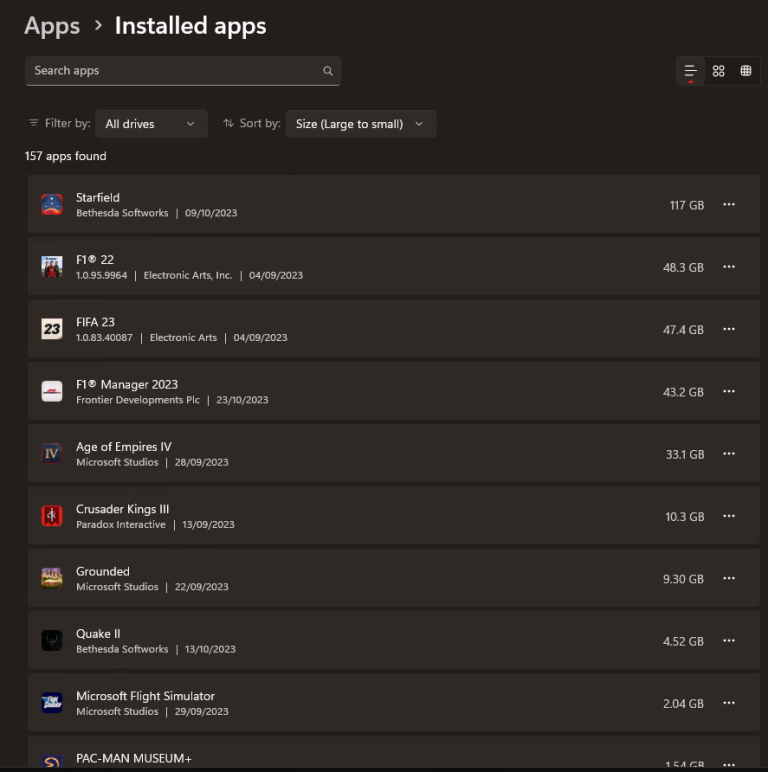This screenshot has width=768, height=772.
Task: Select the F1® 22 app name
Action: pos(95,259)
